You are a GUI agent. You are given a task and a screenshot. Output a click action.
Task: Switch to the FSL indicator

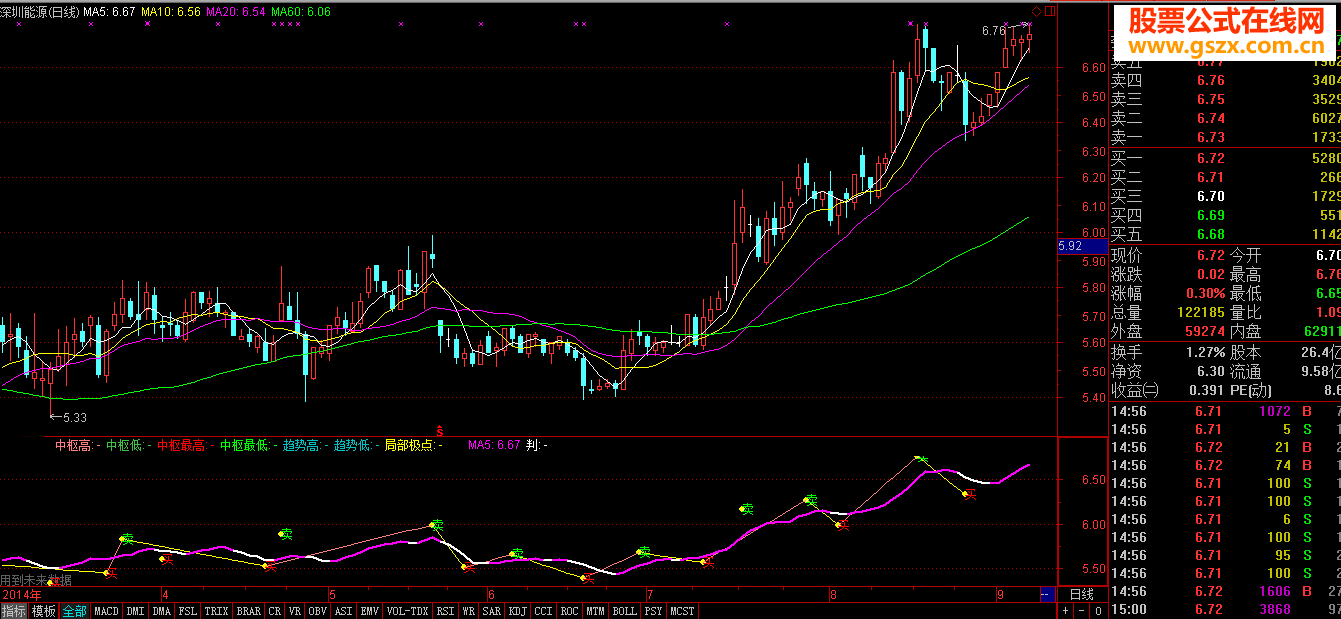[x=188, y=610]
